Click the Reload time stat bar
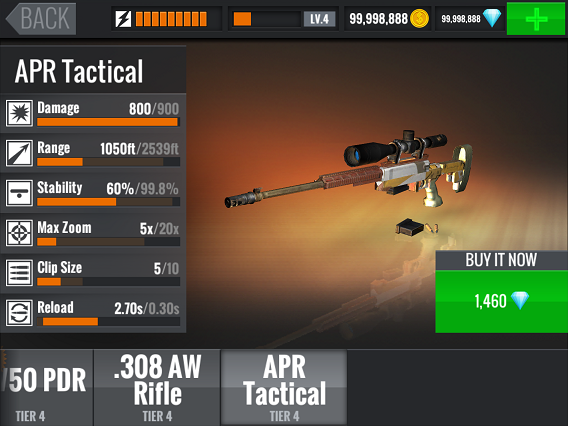Image resolution: width=568 pixels, height=426 pixels. pyautogui.click(x=108, y=321)
